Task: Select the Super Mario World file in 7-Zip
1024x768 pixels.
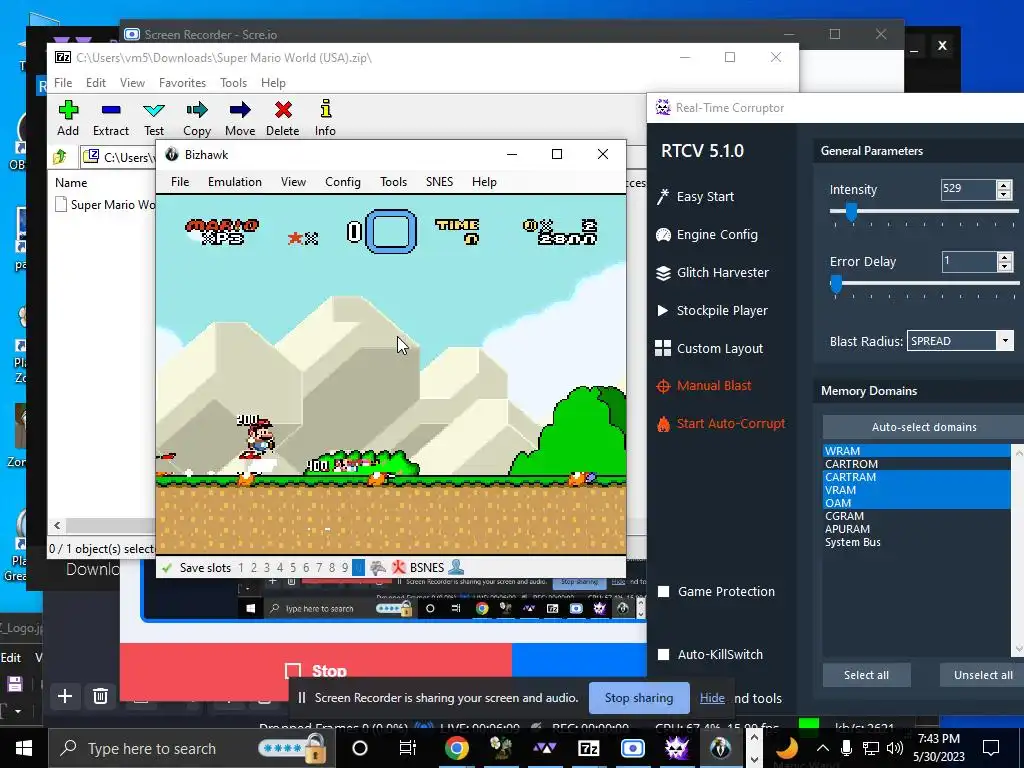Action: (x=104, y=204)
